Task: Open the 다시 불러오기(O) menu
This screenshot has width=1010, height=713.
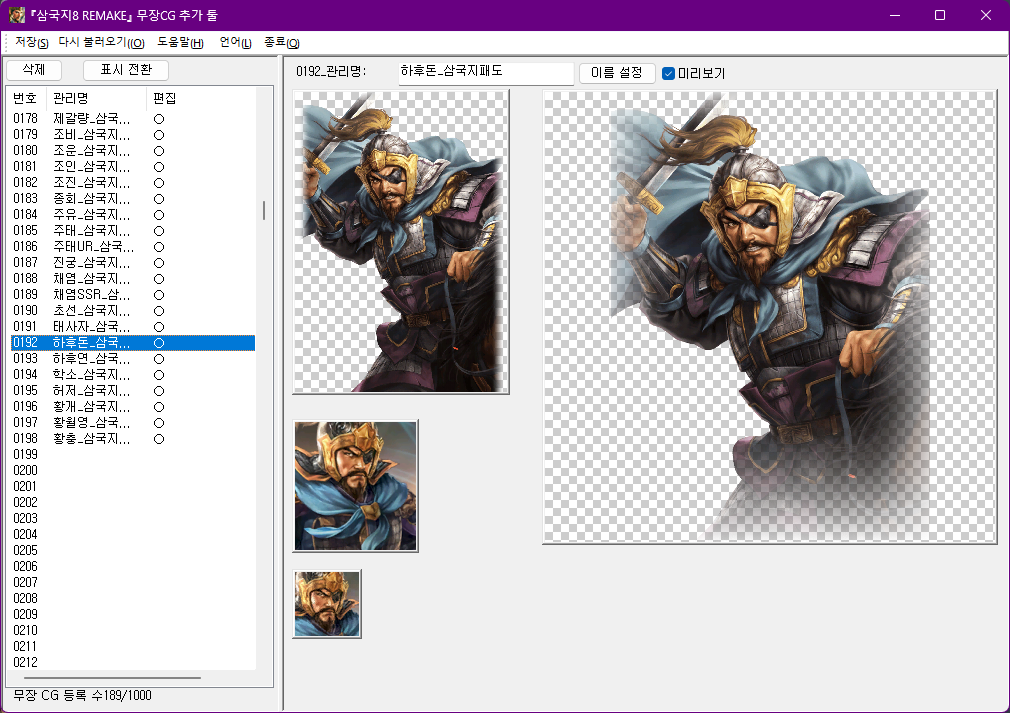Action: [101, 43]
